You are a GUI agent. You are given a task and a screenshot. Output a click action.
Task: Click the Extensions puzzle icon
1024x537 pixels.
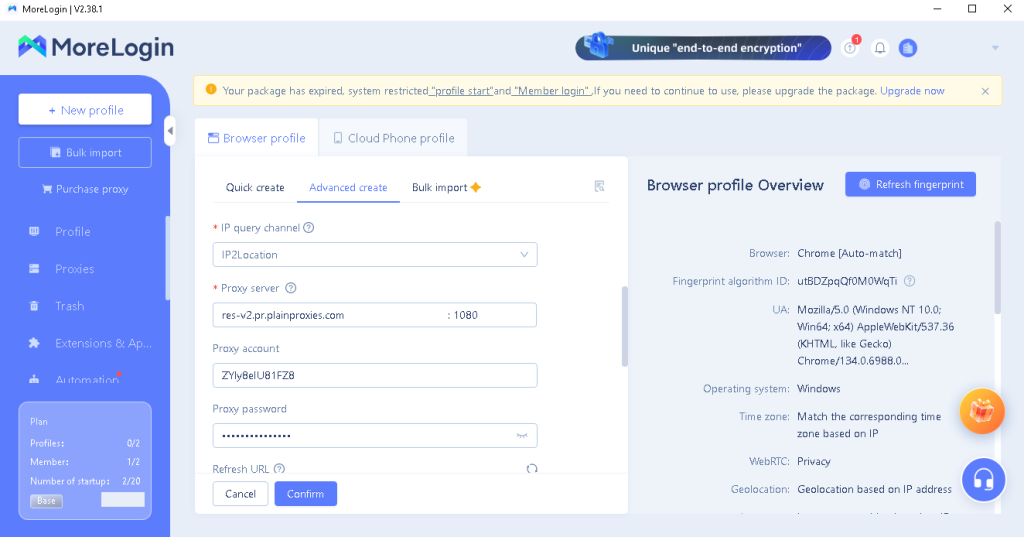[x=34, y=343]
